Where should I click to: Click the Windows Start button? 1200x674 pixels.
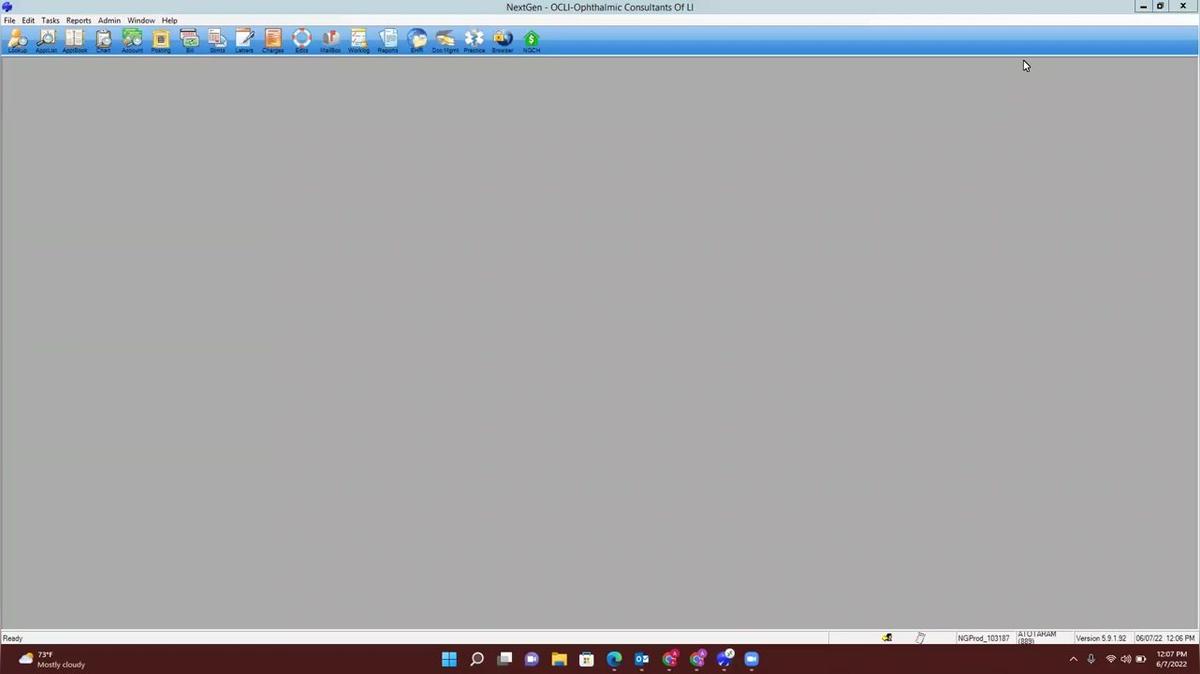click(449, 659)
